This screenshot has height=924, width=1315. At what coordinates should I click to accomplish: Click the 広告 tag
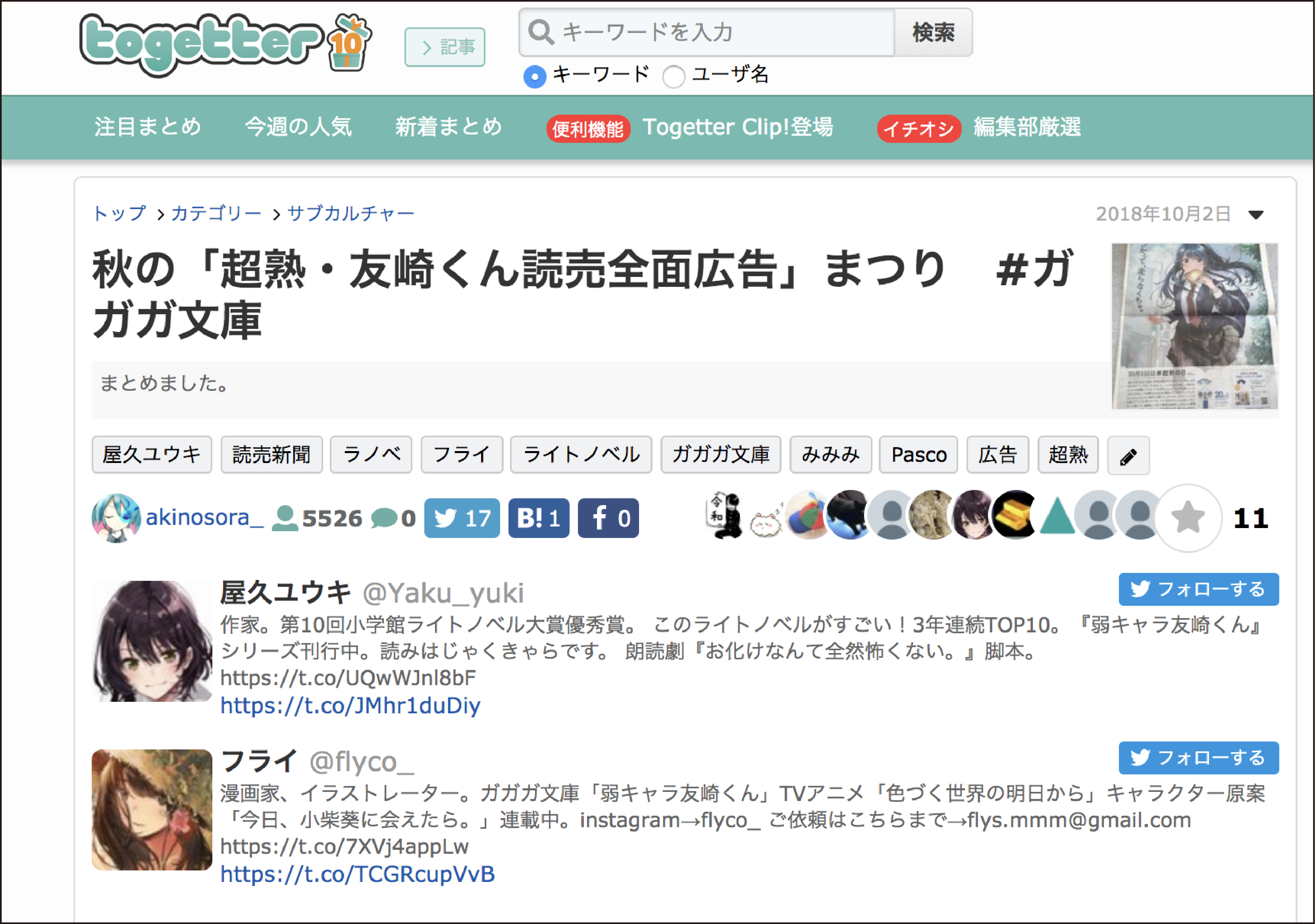click(x=998, y=455)
